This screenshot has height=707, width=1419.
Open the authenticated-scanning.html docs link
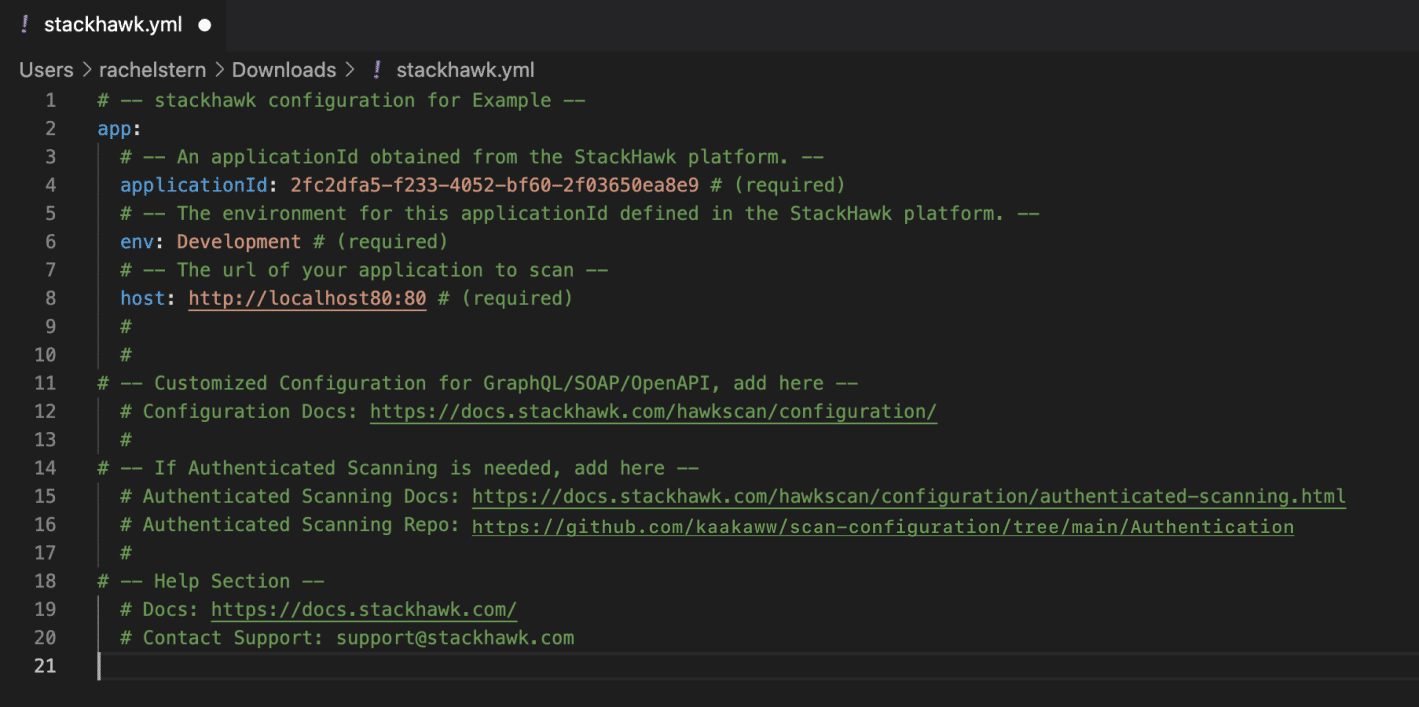909,496
